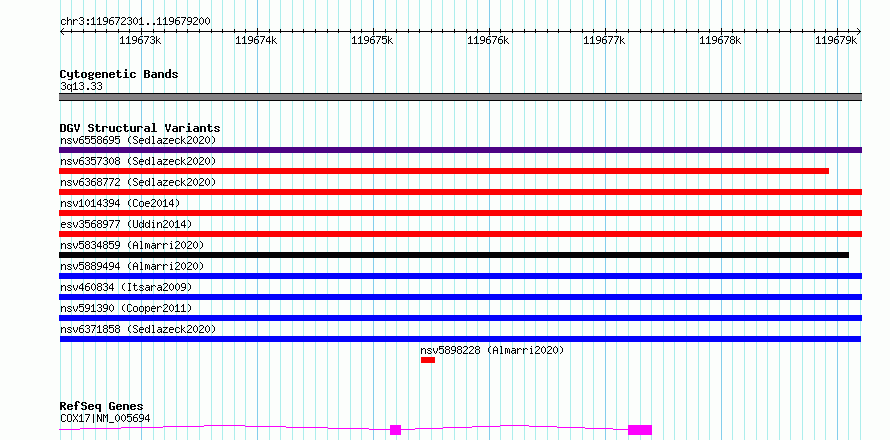Click the 119678k ruler mark
The image size is (890, 440).
(720, 40)
